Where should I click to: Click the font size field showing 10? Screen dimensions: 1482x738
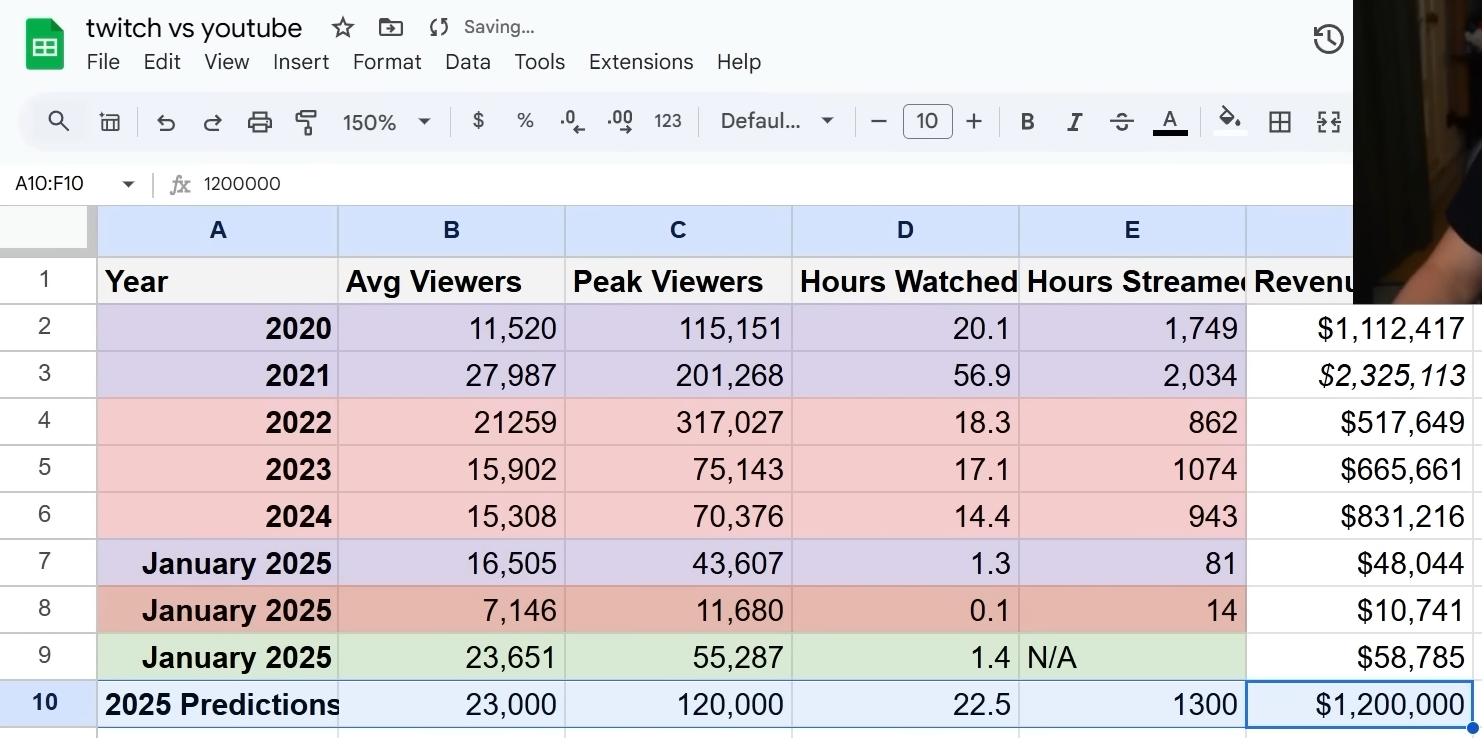click(927, 122)
